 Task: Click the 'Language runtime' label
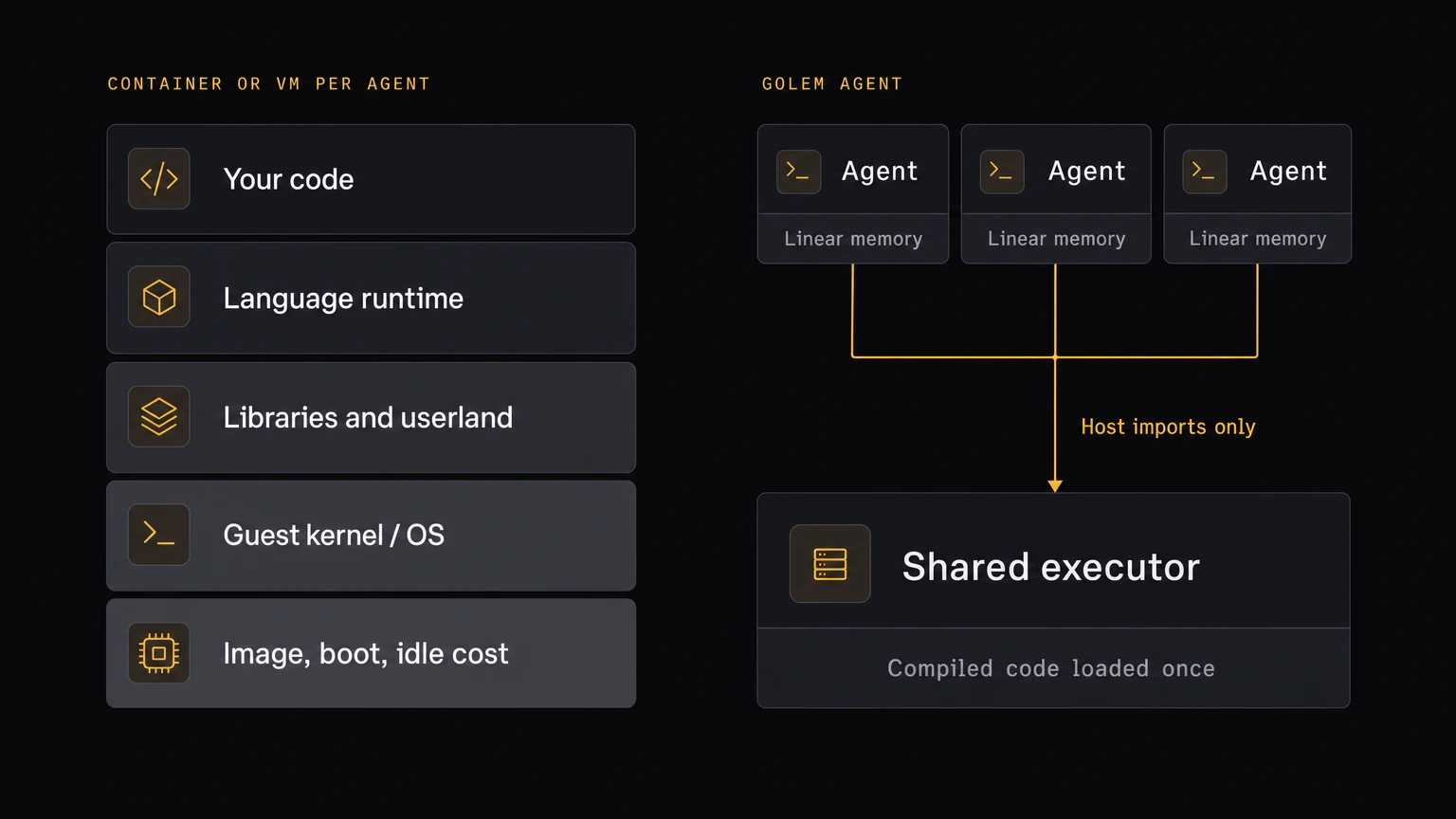(x=343, y=299)
